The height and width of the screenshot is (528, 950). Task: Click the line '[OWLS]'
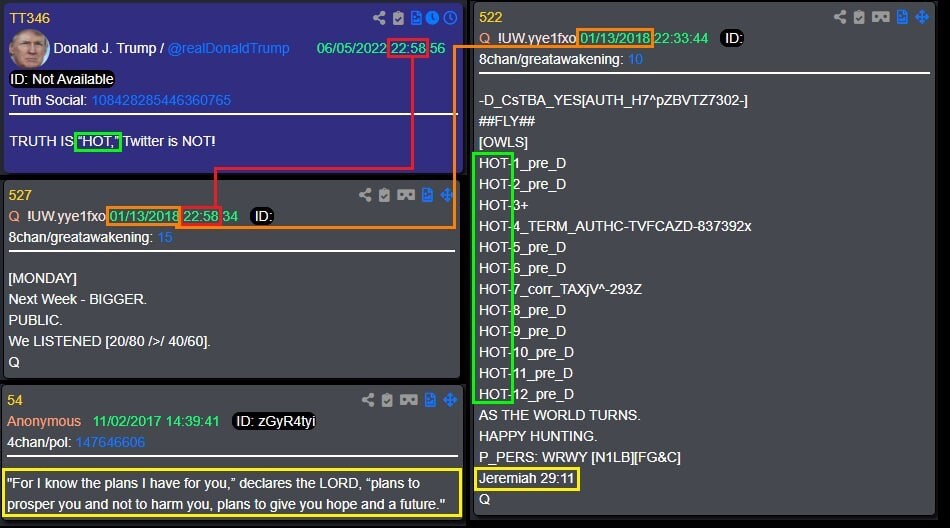[x=503, y=142]
